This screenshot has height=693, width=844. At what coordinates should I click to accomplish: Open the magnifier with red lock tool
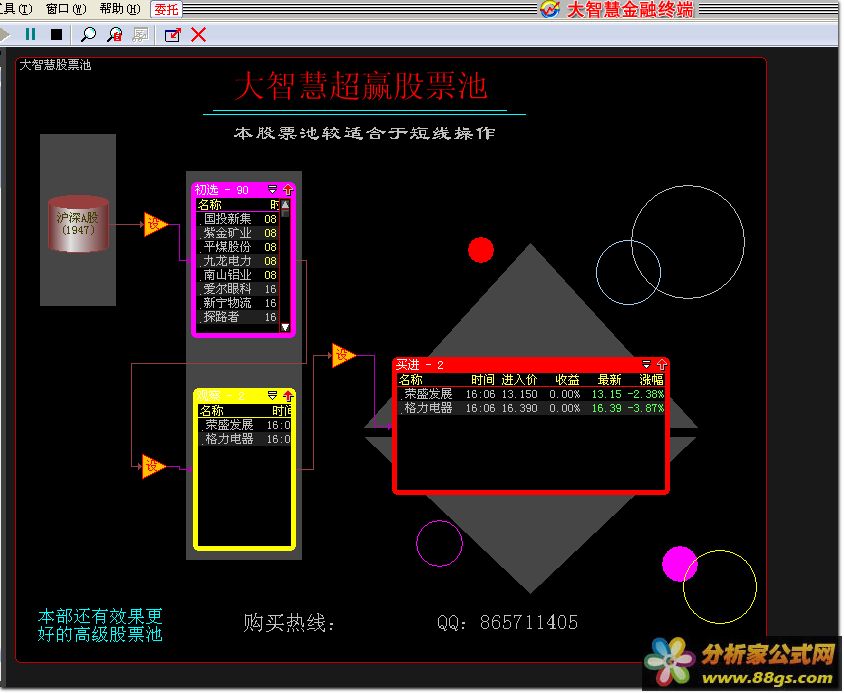[115, 35]
